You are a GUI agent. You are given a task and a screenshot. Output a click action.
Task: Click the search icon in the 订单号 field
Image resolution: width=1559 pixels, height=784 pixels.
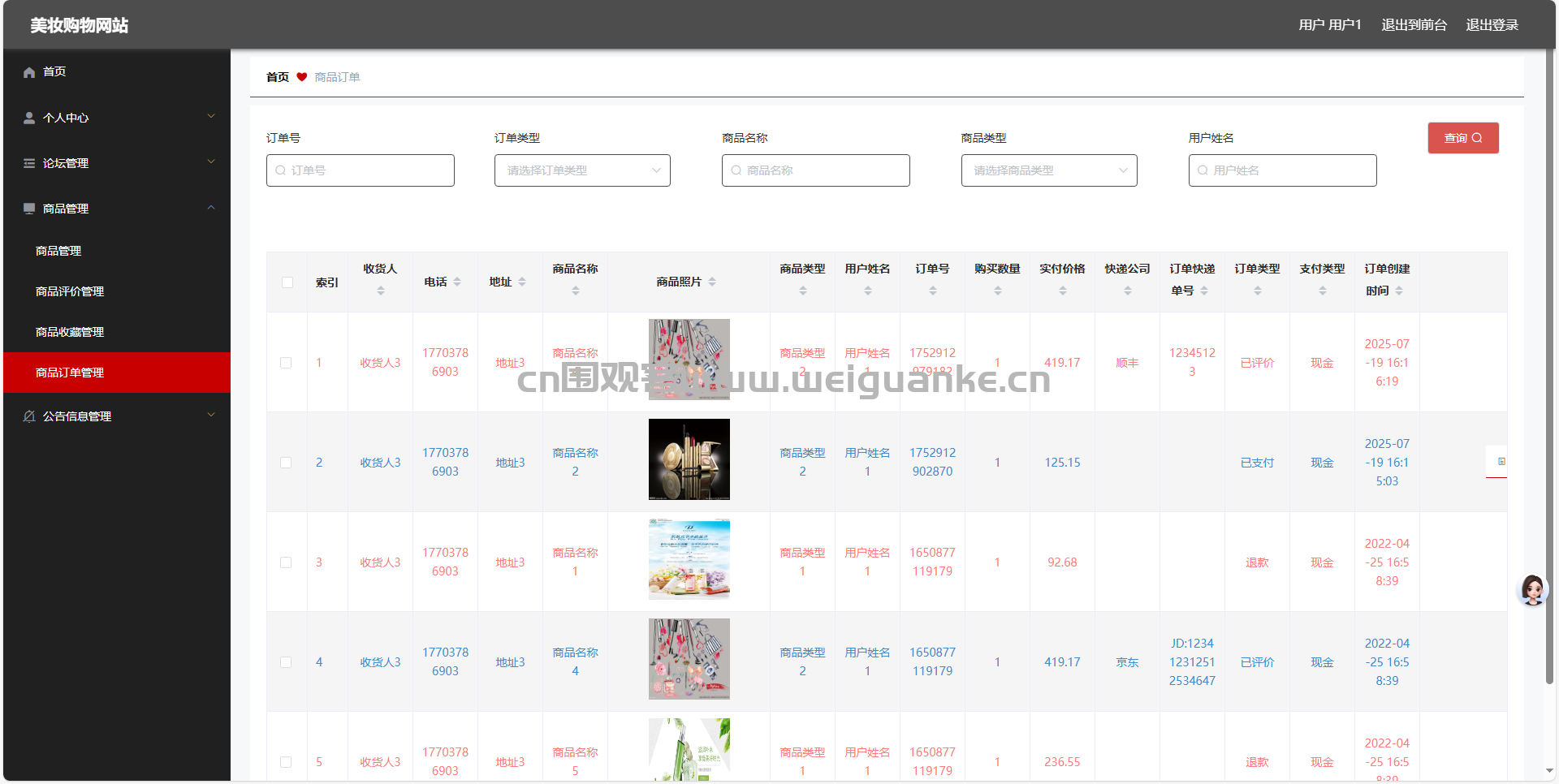tap(280, 170)
